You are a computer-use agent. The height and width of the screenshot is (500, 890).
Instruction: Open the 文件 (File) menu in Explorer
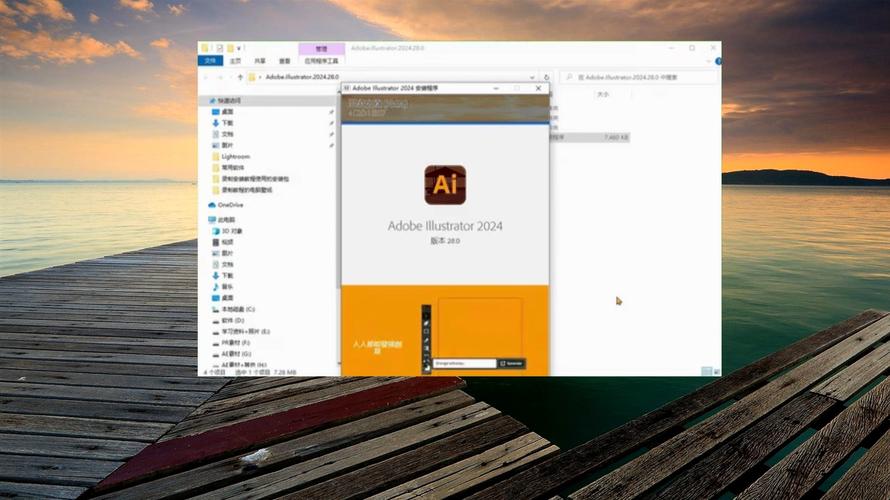point(210,61)
